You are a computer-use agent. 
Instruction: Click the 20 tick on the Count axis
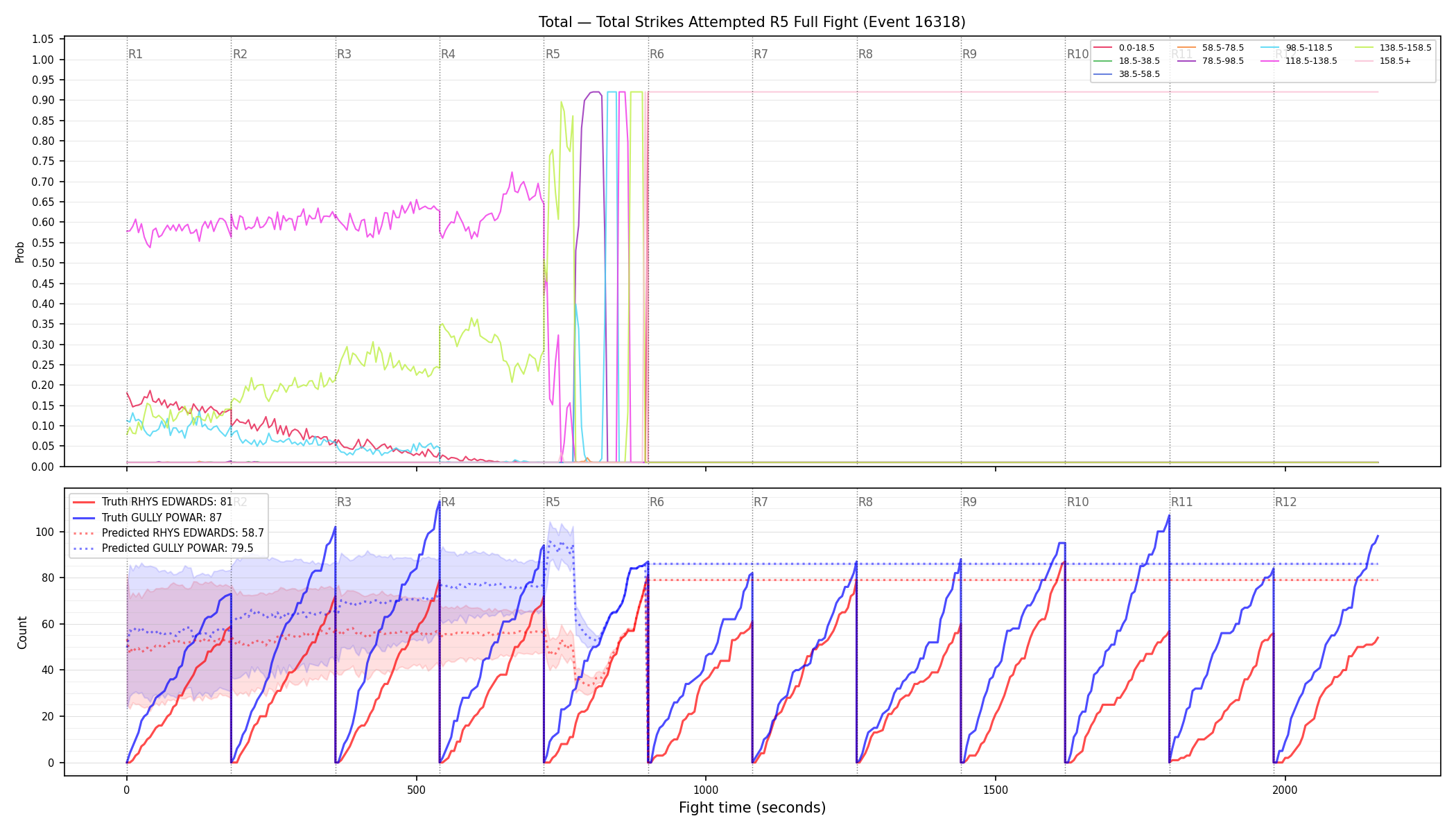coord(49,716)
